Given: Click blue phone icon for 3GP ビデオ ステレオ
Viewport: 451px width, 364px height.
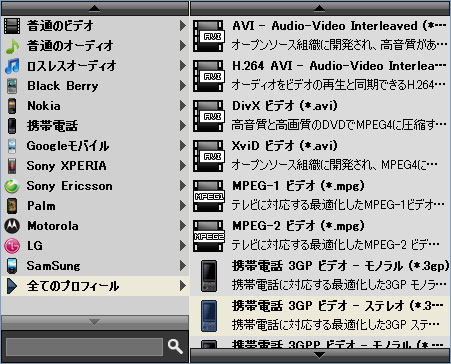Looking at the screenshot, I should [x=209, y=316].
